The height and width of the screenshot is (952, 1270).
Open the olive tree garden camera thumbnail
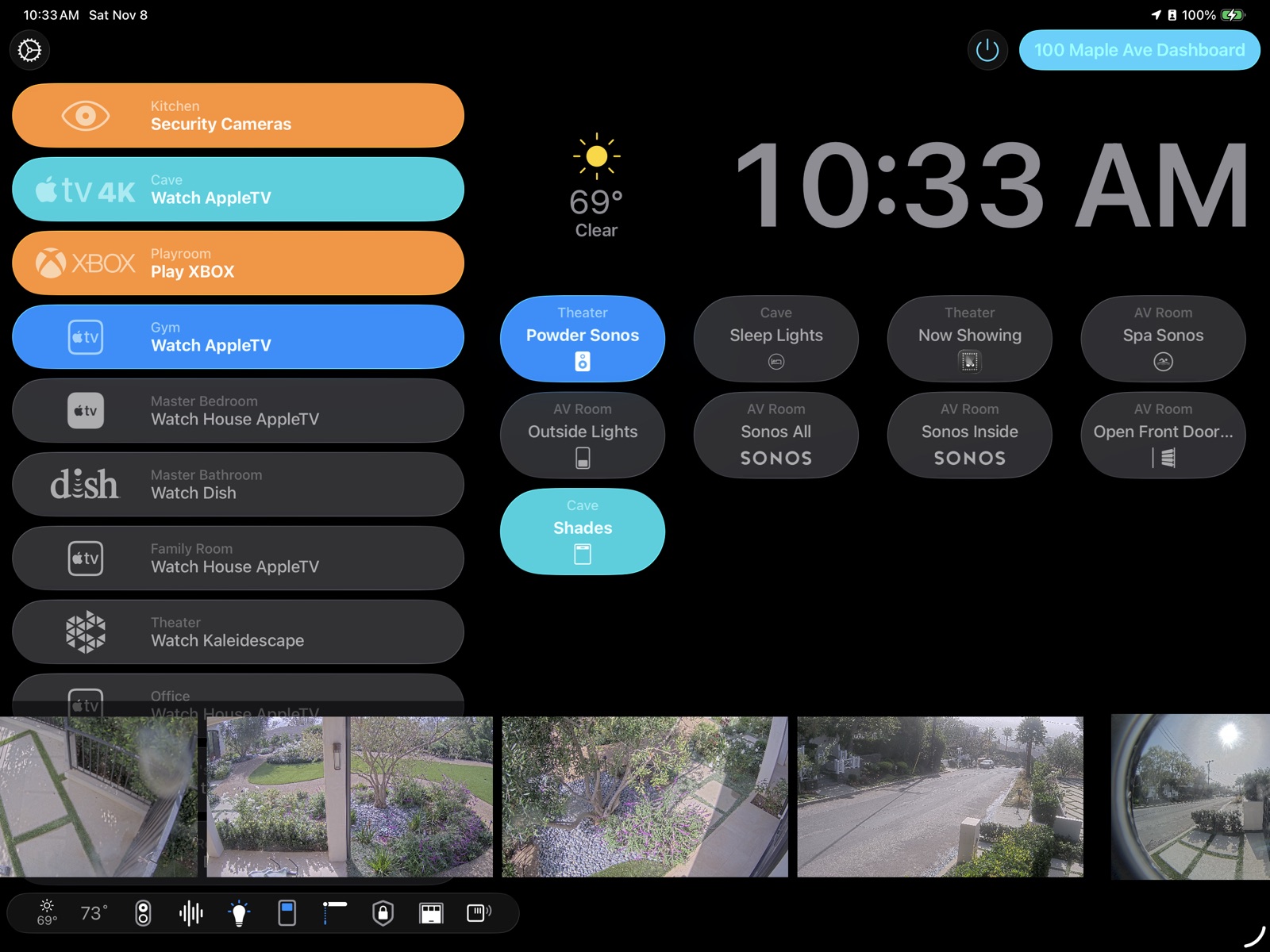pos(645,797)
